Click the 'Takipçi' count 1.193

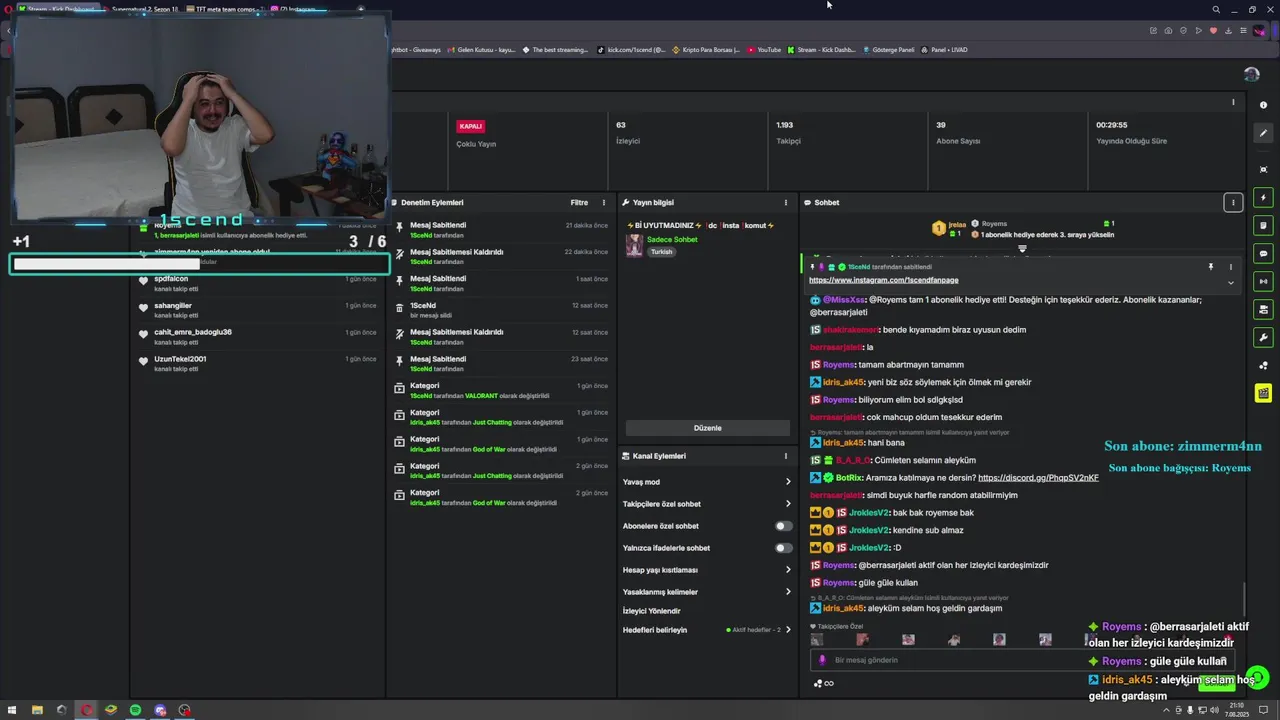(785, 125)
